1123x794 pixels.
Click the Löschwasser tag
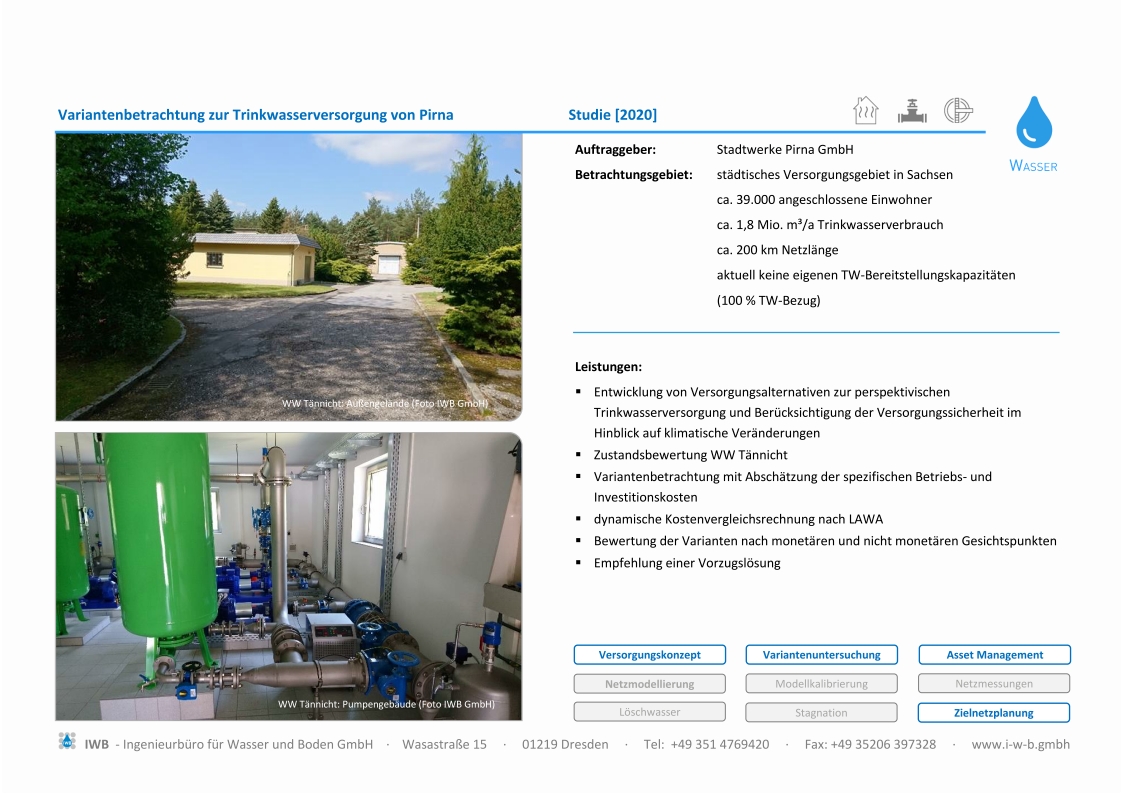[x=649, y=712]
